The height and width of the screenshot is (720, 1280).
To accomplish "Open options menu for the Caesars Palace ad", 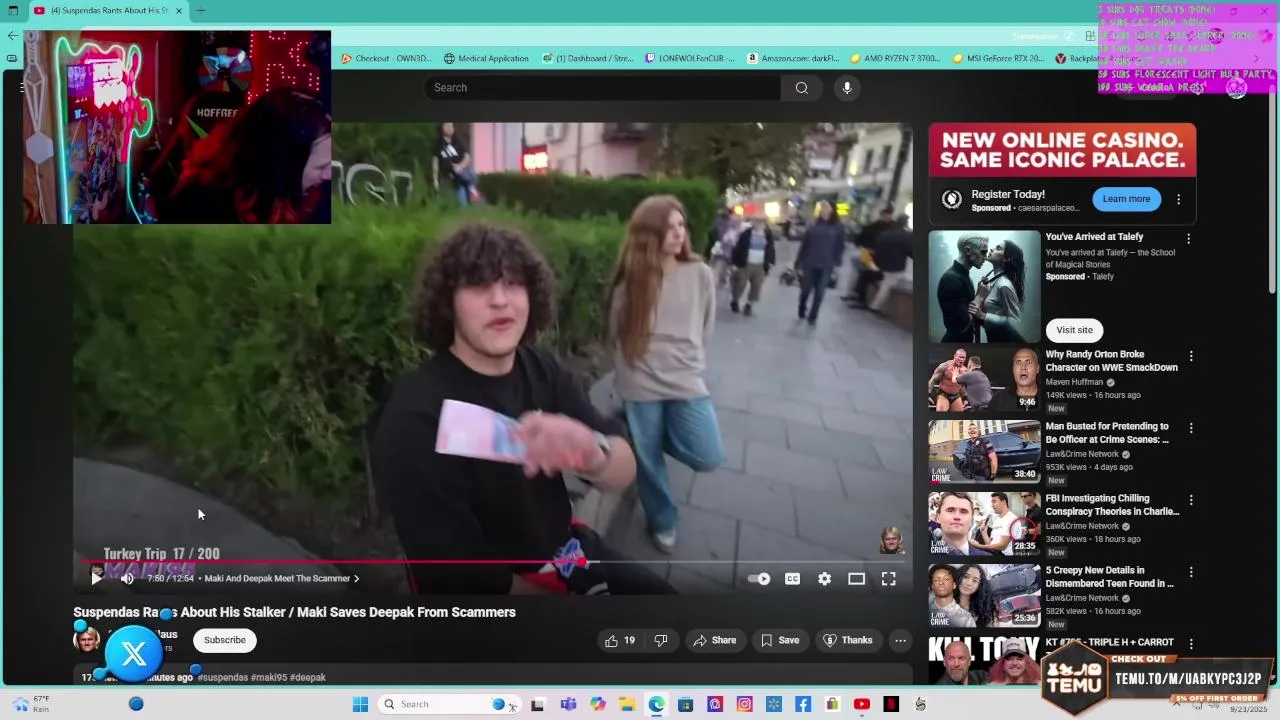I will 1178,199.
